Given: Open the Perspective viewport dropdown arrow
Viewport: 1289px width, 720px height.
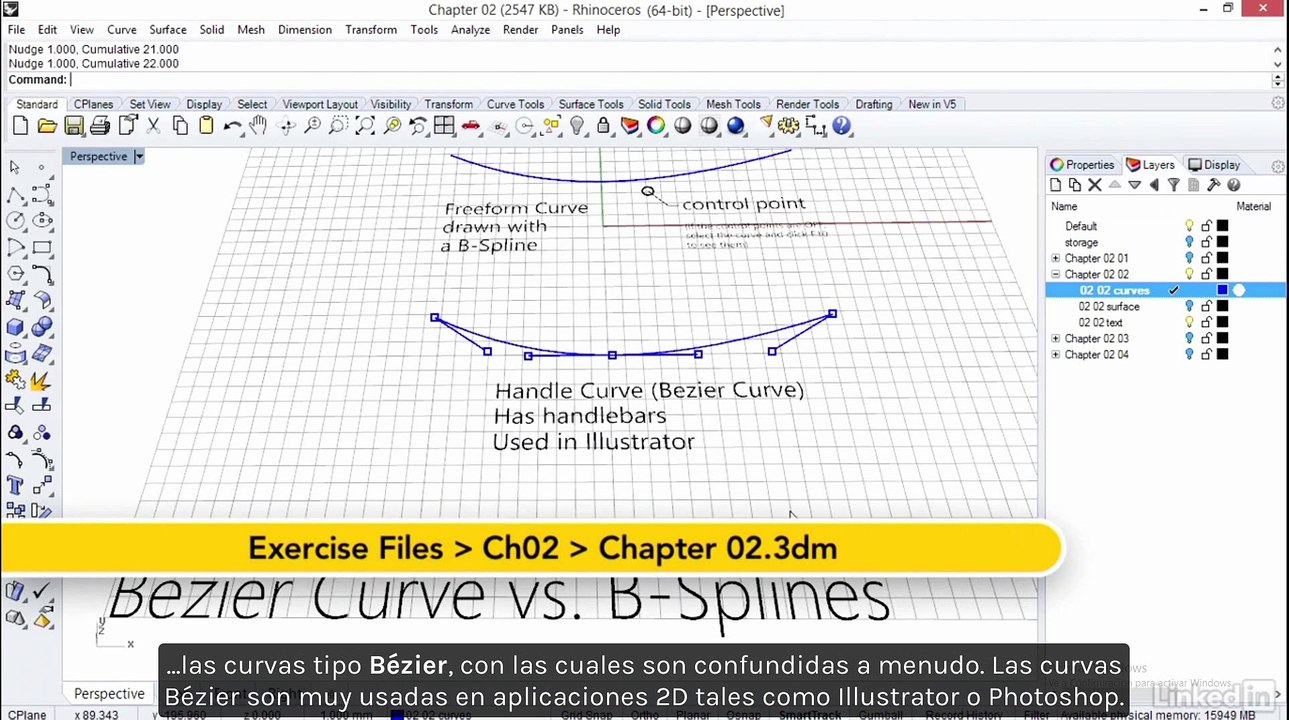Looking at the screenshot, I should tap(139, 156).
